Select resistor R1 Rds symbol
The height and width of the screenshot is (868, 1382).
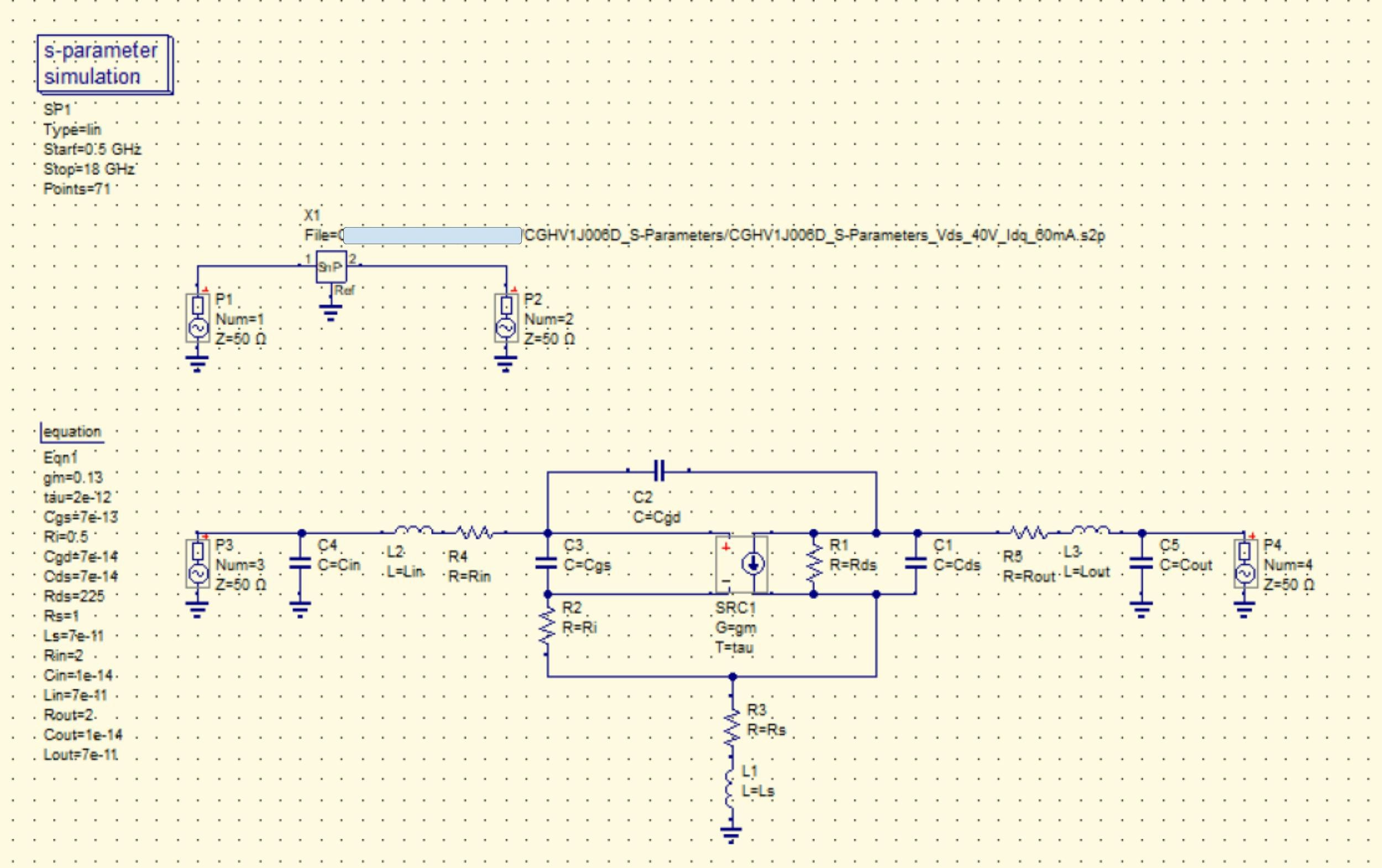click(813, 564)
